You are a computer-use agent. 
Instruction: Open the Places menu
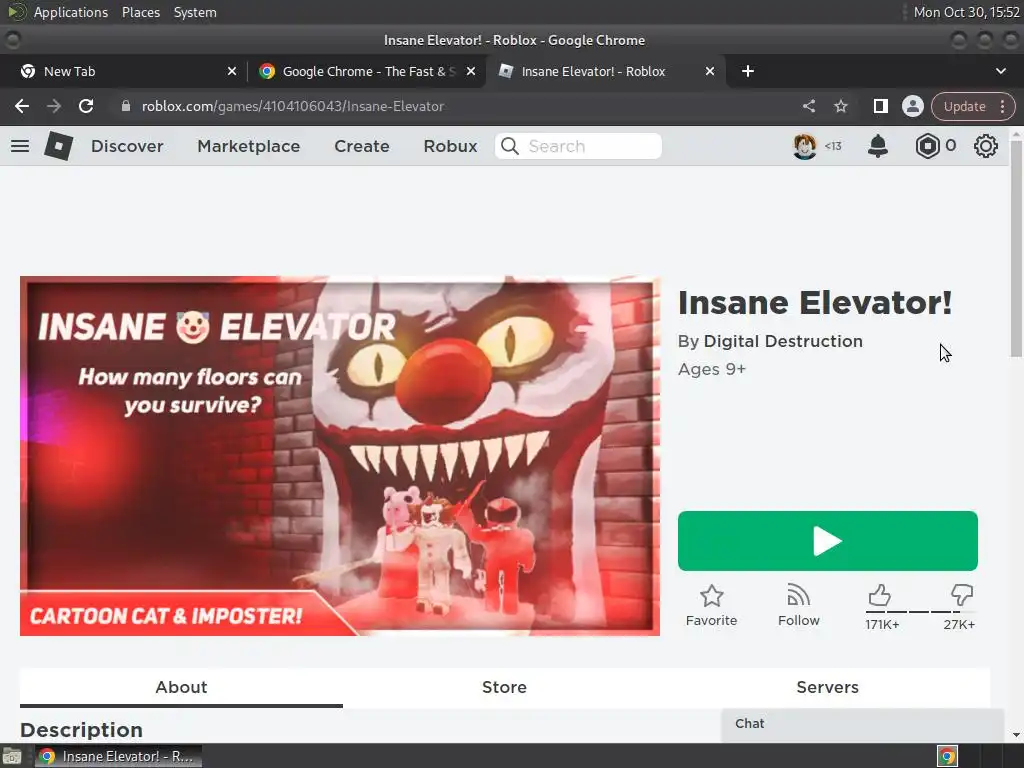coord(140,12)
